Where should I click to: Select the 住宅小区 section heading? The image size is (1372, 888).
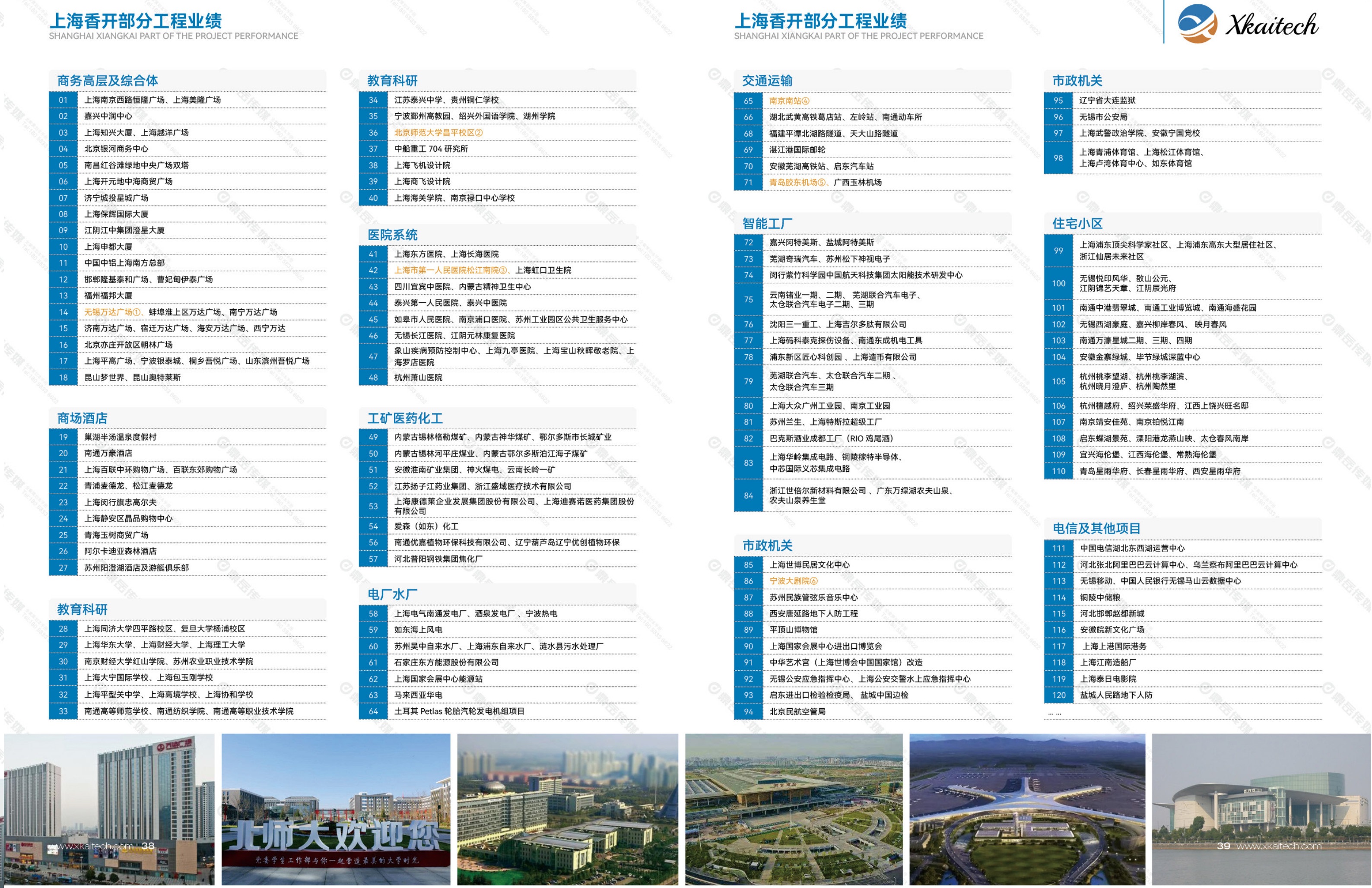pyautogui.click(x=1077, y=224)
